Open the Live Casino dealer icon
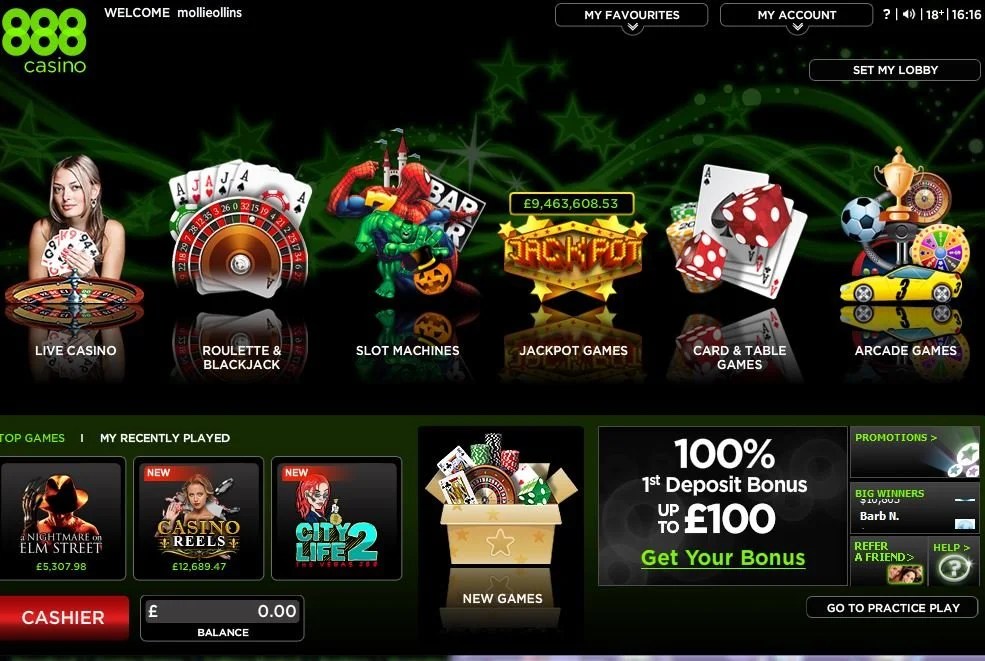The height and width of the screenshot is (661, 985). coord(74,242)
